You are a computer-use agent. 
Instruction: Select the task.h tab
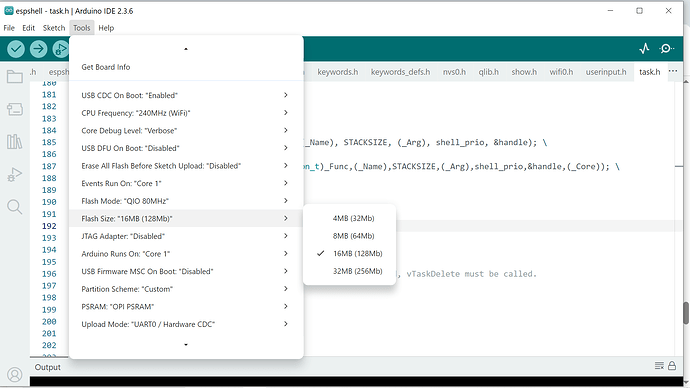point(650,72)
